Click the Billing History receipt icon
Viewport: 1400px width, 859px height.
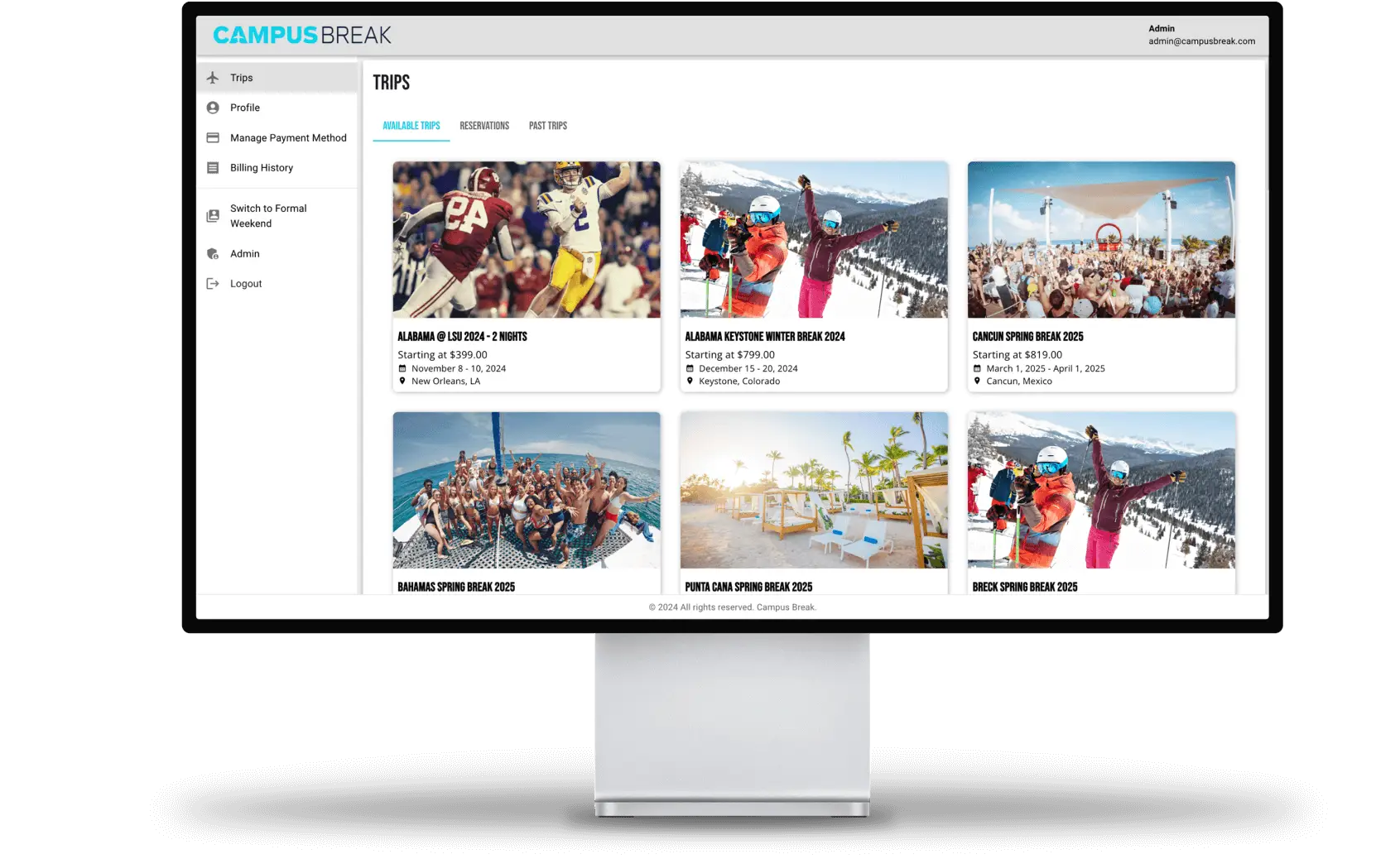pos(213,168)
